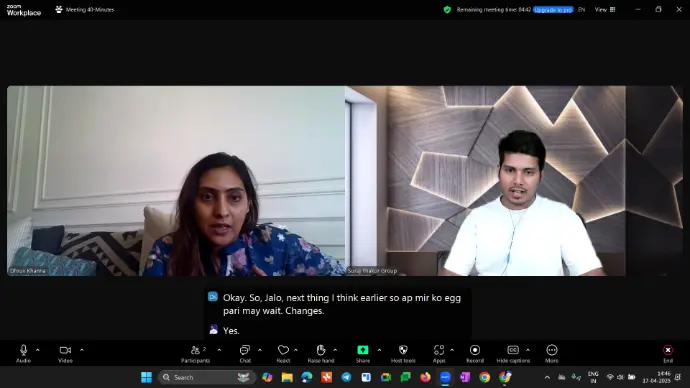Expand the Raise hand options arrow
Image resolution: width=690 pixels, height=388 pixels.
(x=335, y=350)
